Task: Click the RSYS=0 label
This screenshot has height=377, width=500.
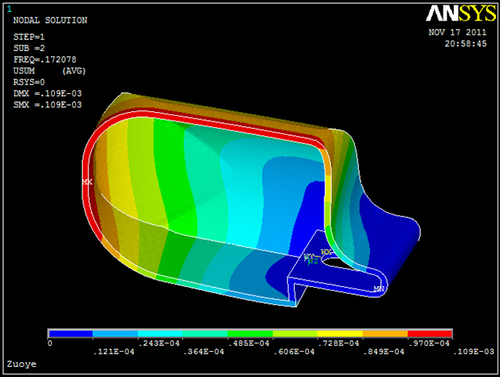Action: coord(29,82)
